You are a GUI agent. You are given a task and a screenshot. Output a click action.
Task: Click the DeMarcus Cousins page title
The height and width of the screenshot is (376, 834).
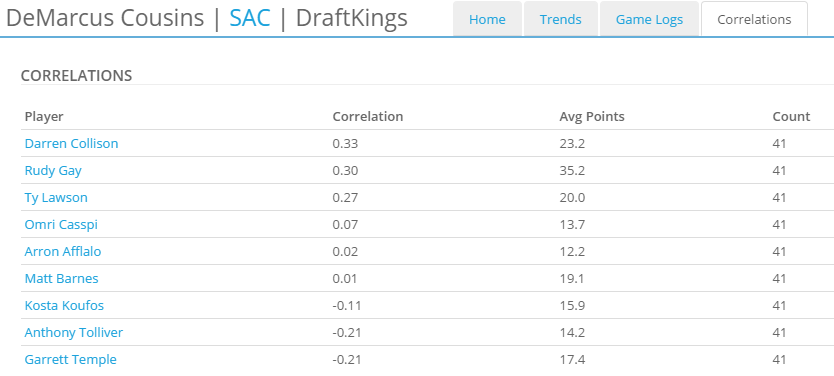105,18
